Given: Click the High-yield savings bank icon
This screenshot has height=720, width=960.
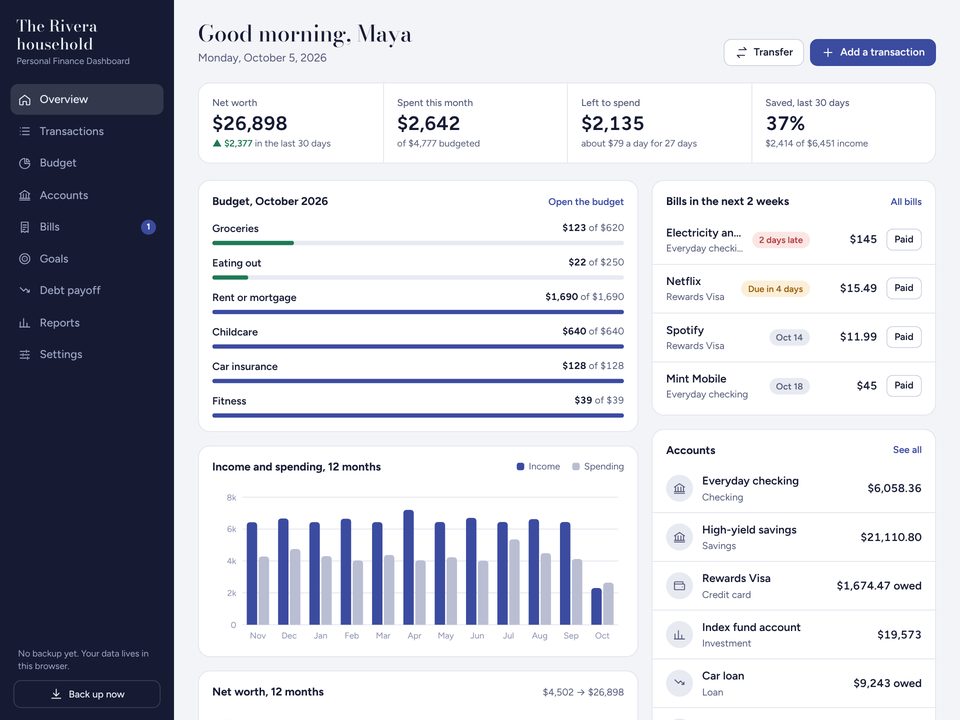Looking at the screenshot, I should coord(679,537).
